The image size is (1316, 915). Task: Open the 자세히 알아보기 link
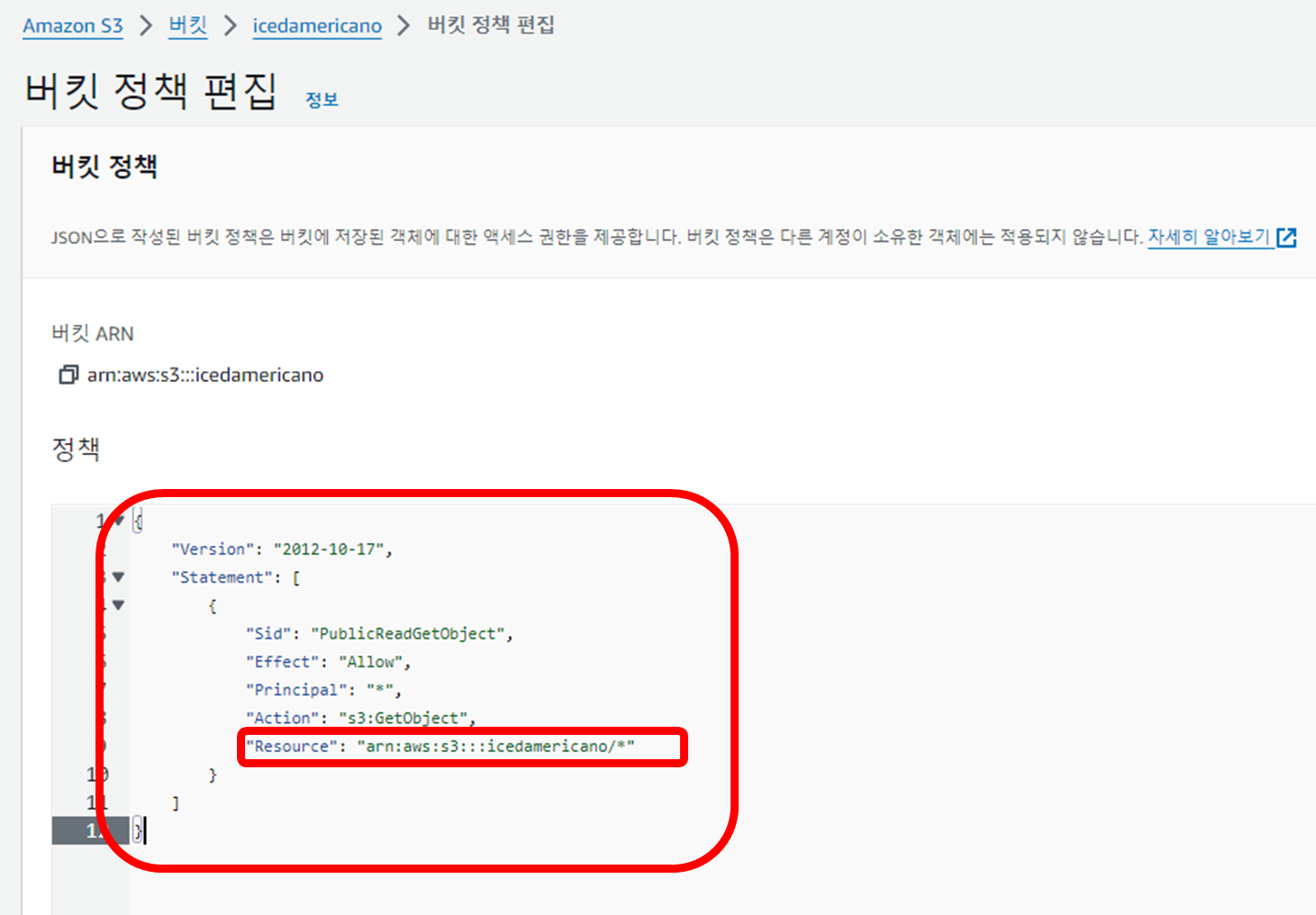pos(1209,237)
